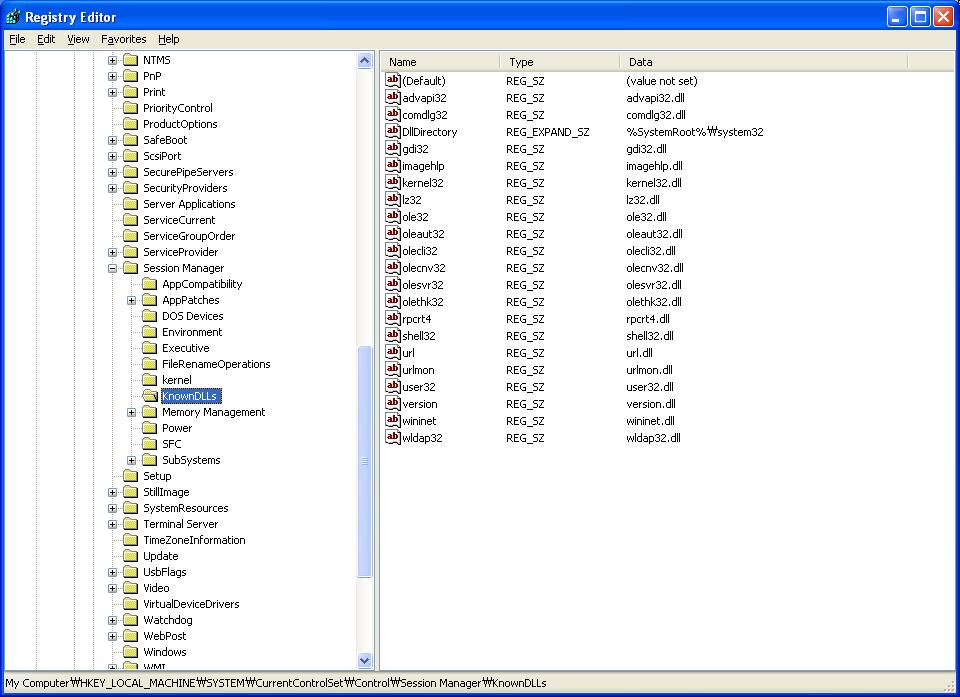Open the Edit menu

coord(46,39)
